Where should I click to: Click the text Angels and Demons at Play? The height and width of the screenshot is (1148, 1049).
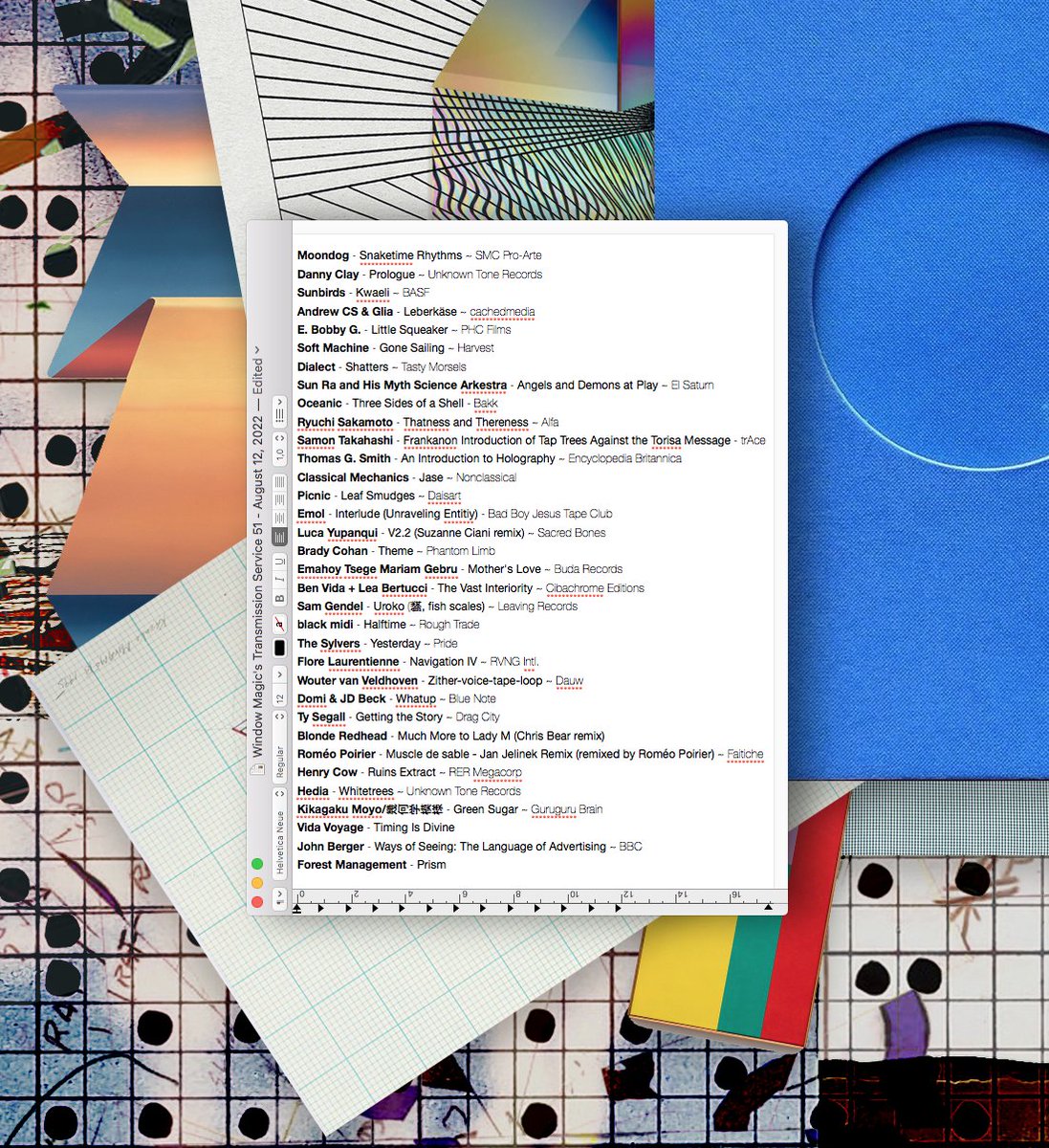(x=587, y=386)
